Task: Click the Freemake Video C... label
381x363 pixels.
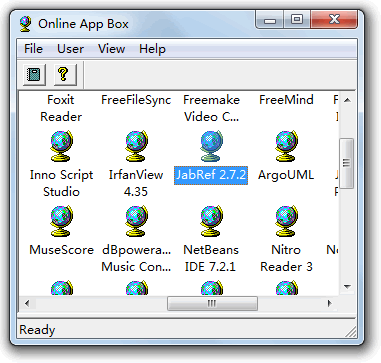Action: [x=211, y=108]
